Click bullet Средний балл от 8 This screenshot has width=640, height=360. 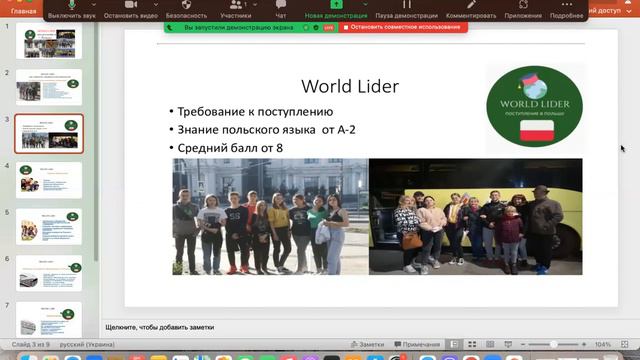pyautogui.click(x=230, y=148)
